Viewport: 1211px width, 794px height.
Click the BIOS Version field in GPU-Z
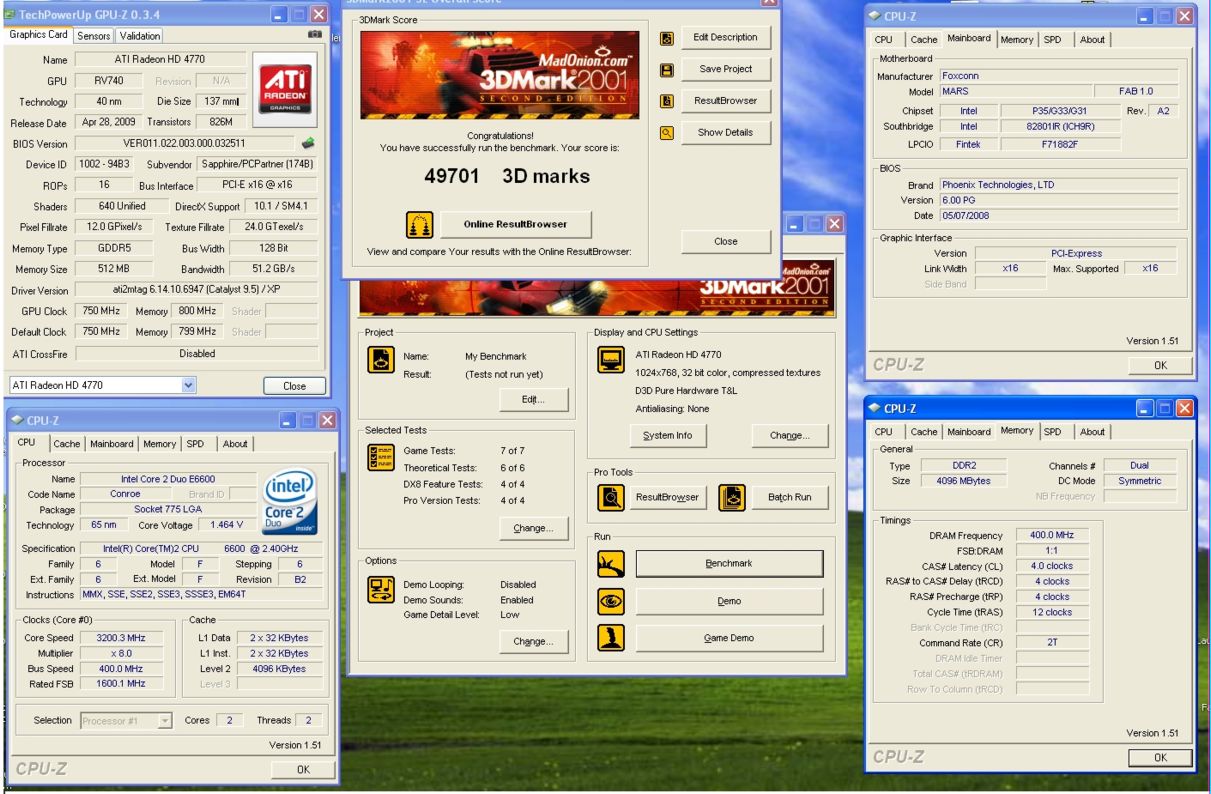186,143
